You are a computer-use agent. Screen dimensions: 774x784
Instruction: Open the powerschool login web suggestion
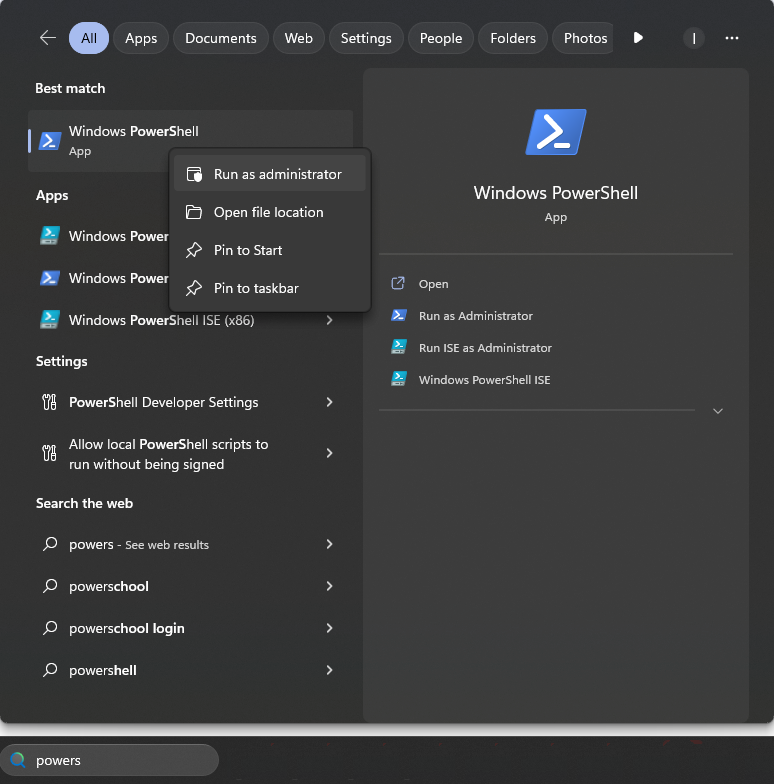[x=190, y=628]
